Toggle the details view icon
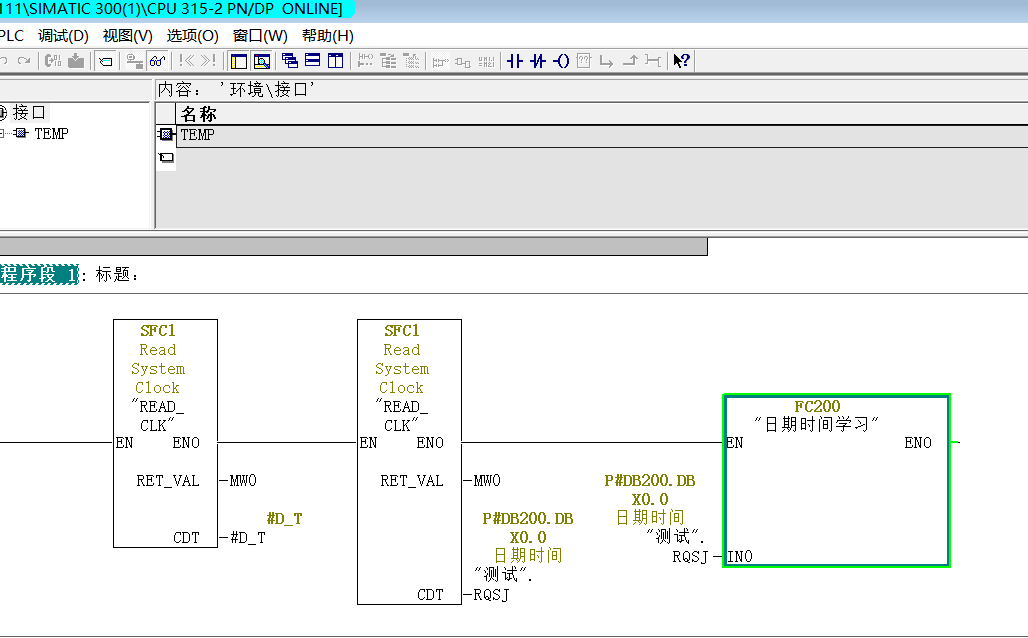The image size is (1028, 638). point(262,61)
